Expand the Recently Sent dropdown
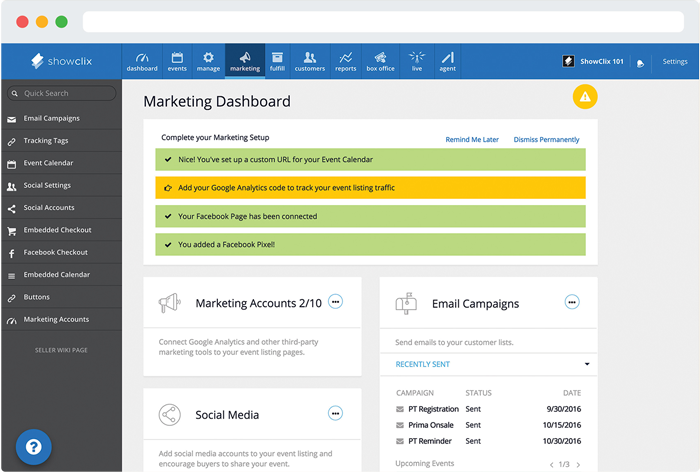The height and width of the screenshot is (472, 700). (x=586, y=364)
